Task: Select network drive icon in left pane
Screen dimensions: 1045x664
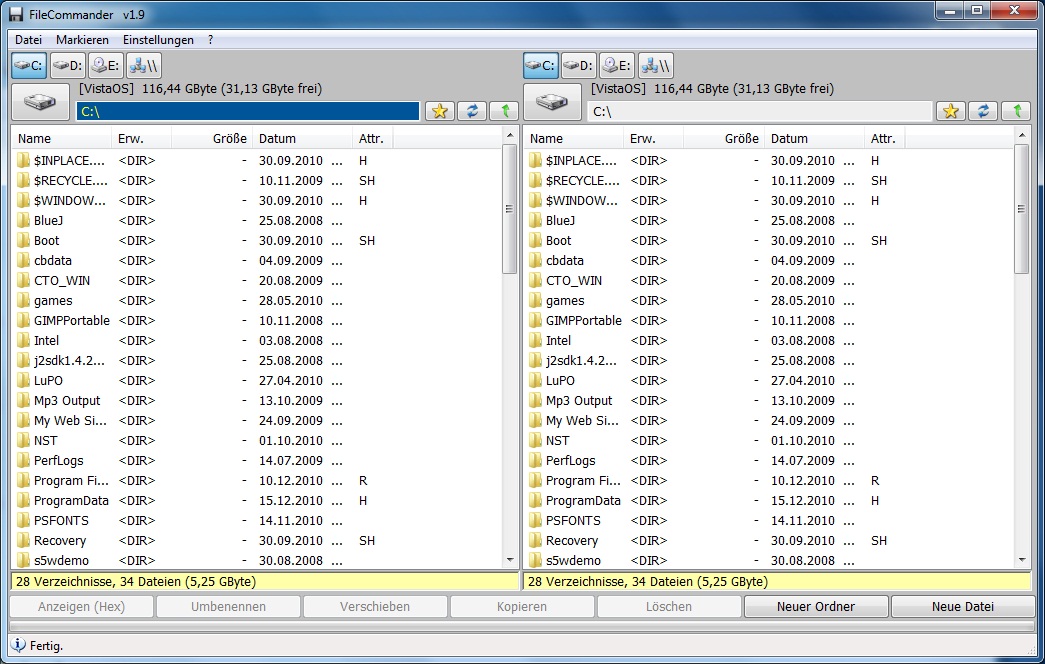Action: click(x=144, y=66)
